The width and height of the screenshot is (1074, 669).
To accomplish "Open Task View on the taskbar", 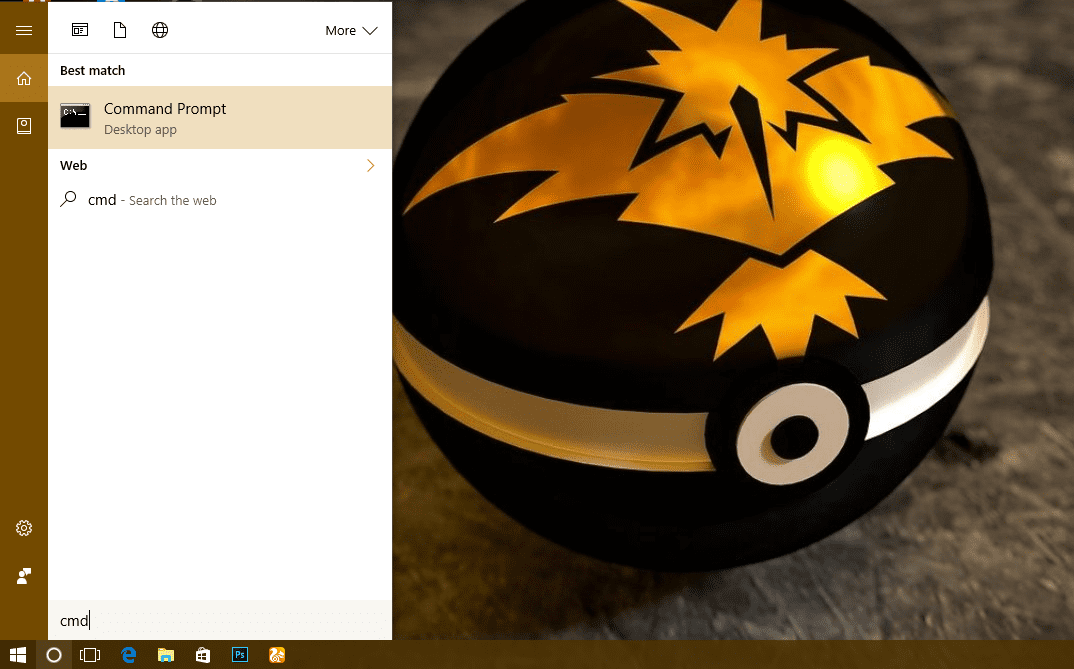I will coord(90,655).
